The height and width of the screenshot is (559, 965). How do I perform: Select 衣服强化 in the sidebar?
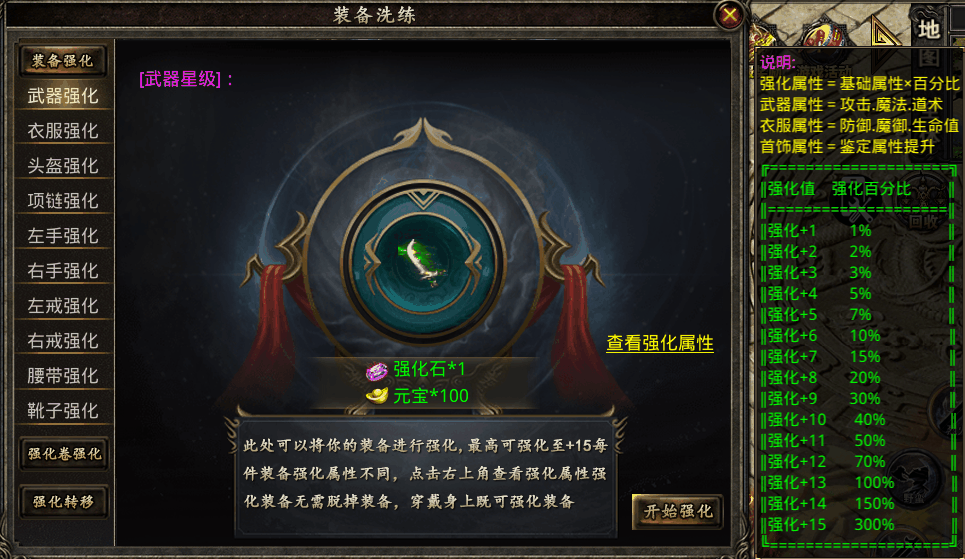pos(63,131)
